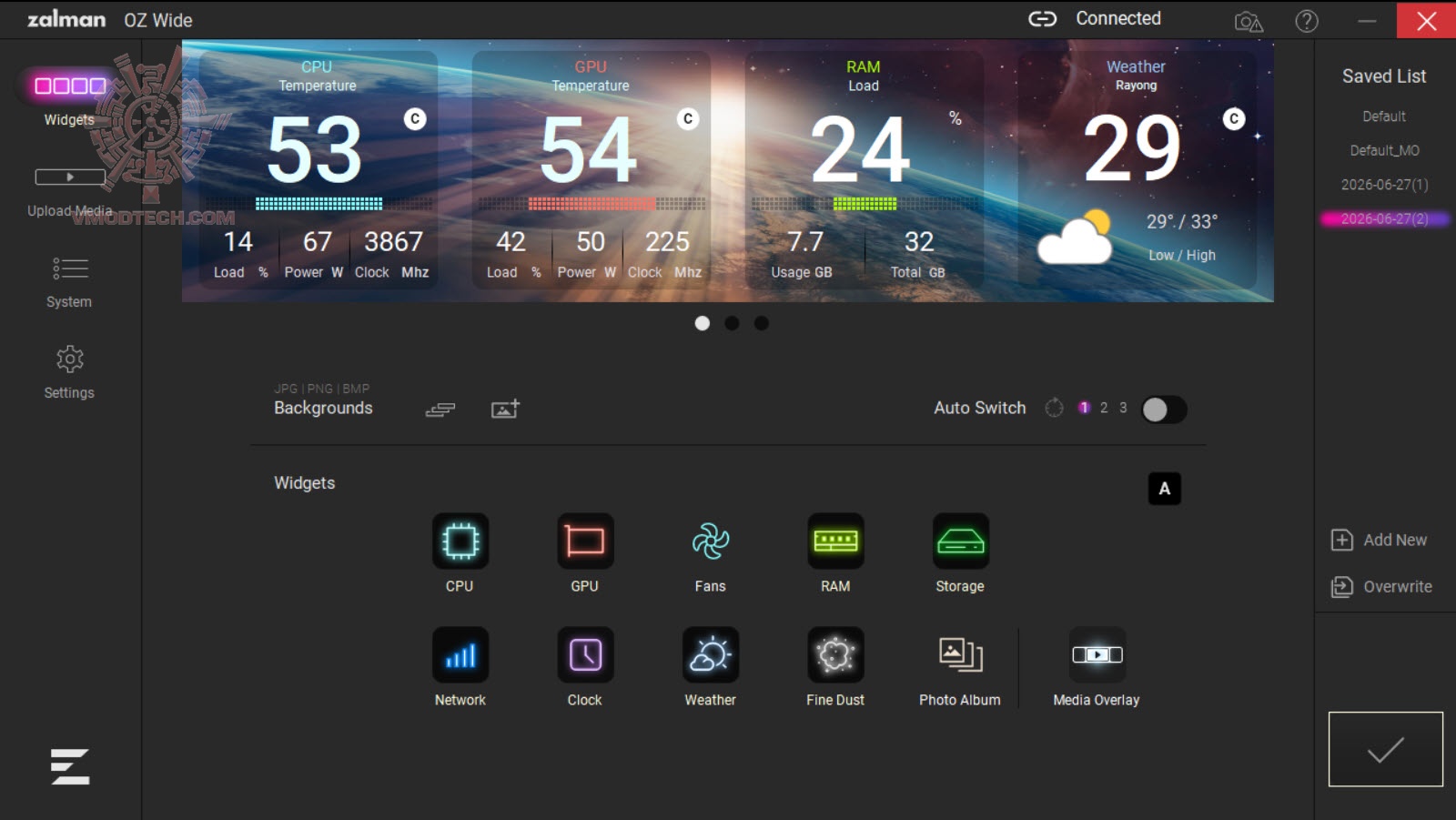Click the RAM Total 32 GB value
1456x820 pixels.
point(919,242)
